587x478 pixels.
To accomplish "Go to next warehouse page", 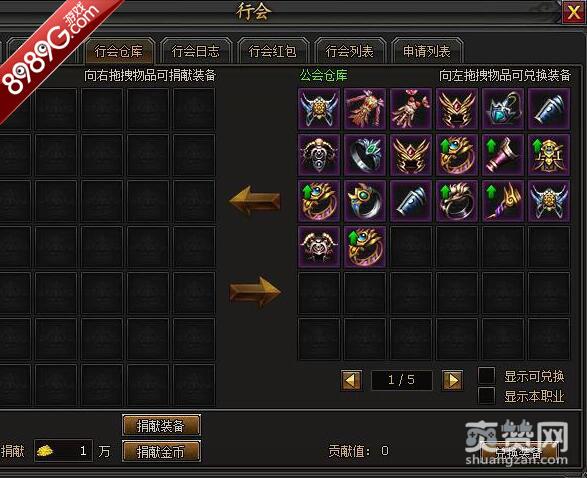I will (x=452, y=380).
